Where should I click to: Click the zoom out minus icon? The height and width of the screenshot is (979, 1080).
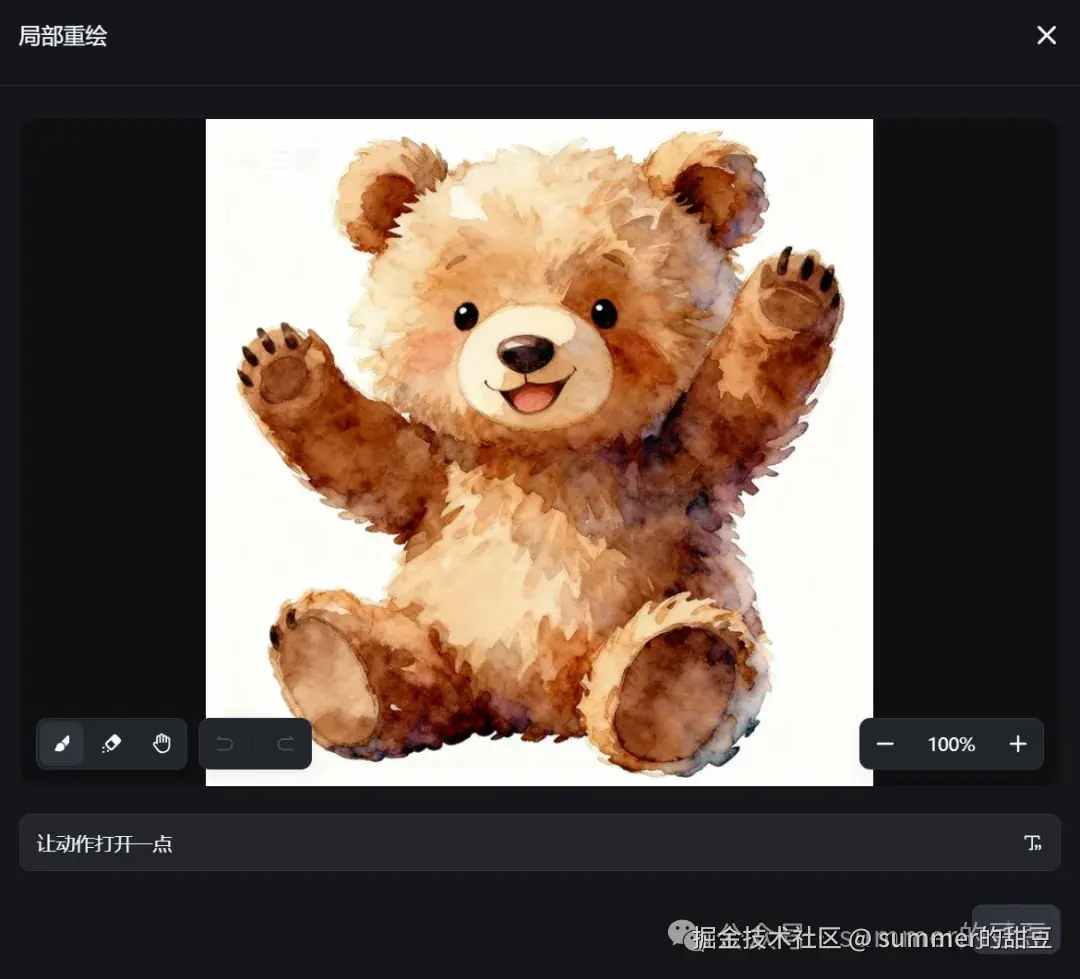[x=884, y=743]
